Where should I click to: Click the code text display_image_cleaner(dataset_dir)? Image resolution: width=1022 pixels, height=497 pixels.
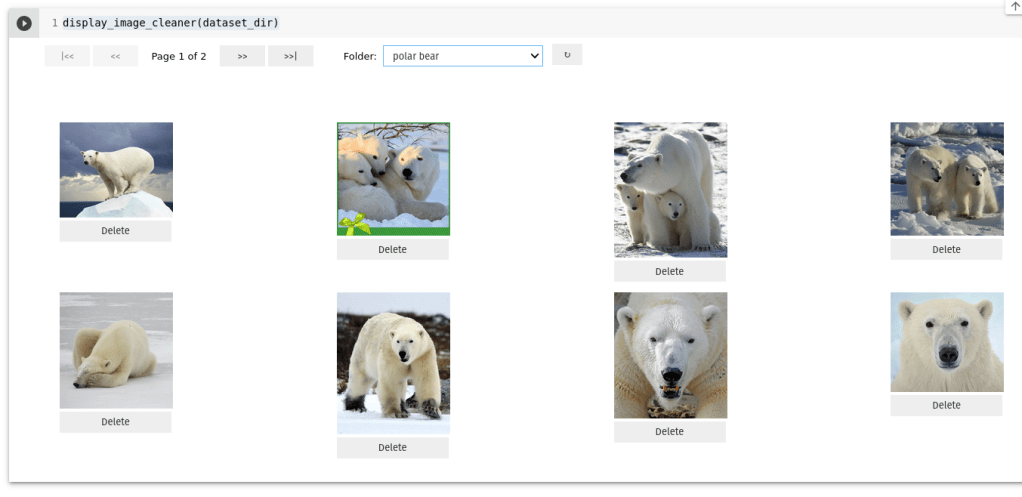click(x=170, y=22)
